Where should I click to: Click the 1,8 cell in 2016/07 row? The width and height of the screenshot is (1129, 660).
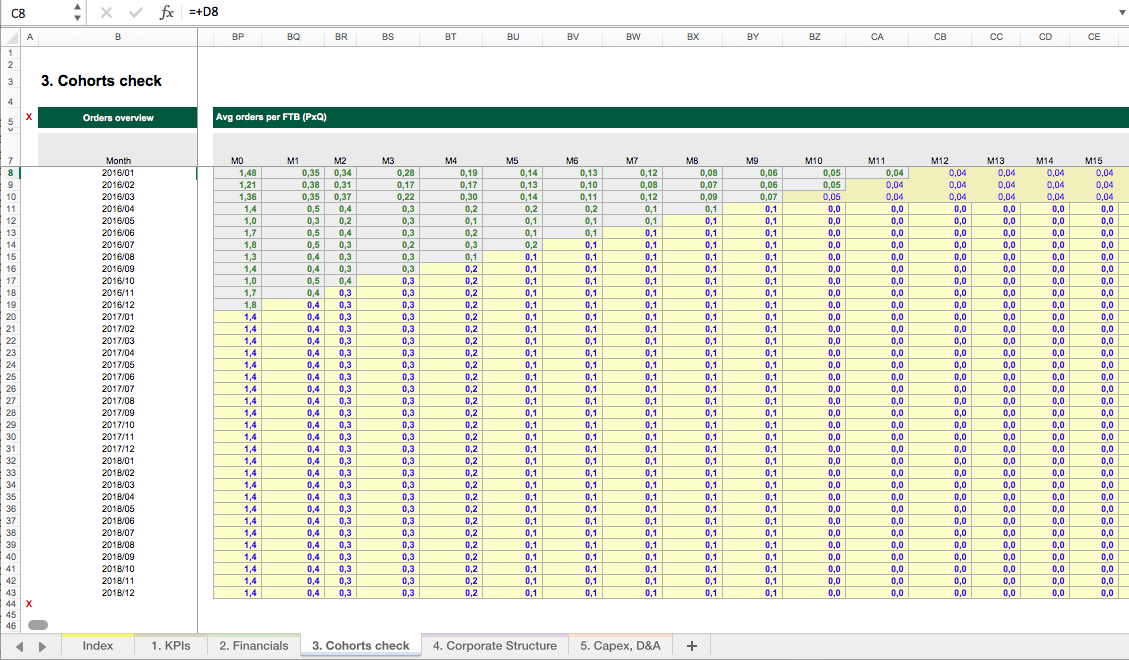point(238,245)
